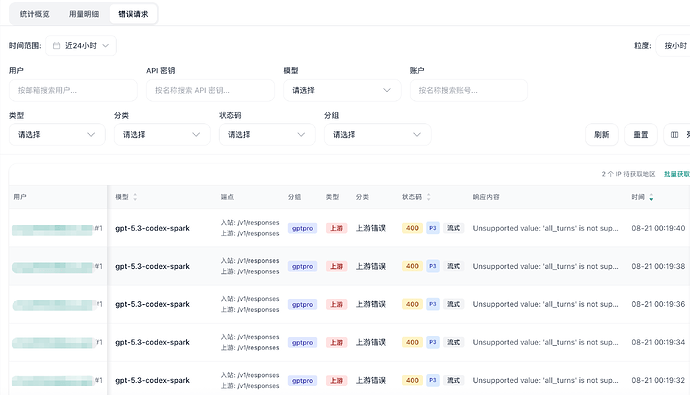The width and height of the screenshot is (690, 395).
Task: Click gptpro tag in 00:19:40 row
Action: (x=302, y=228)
